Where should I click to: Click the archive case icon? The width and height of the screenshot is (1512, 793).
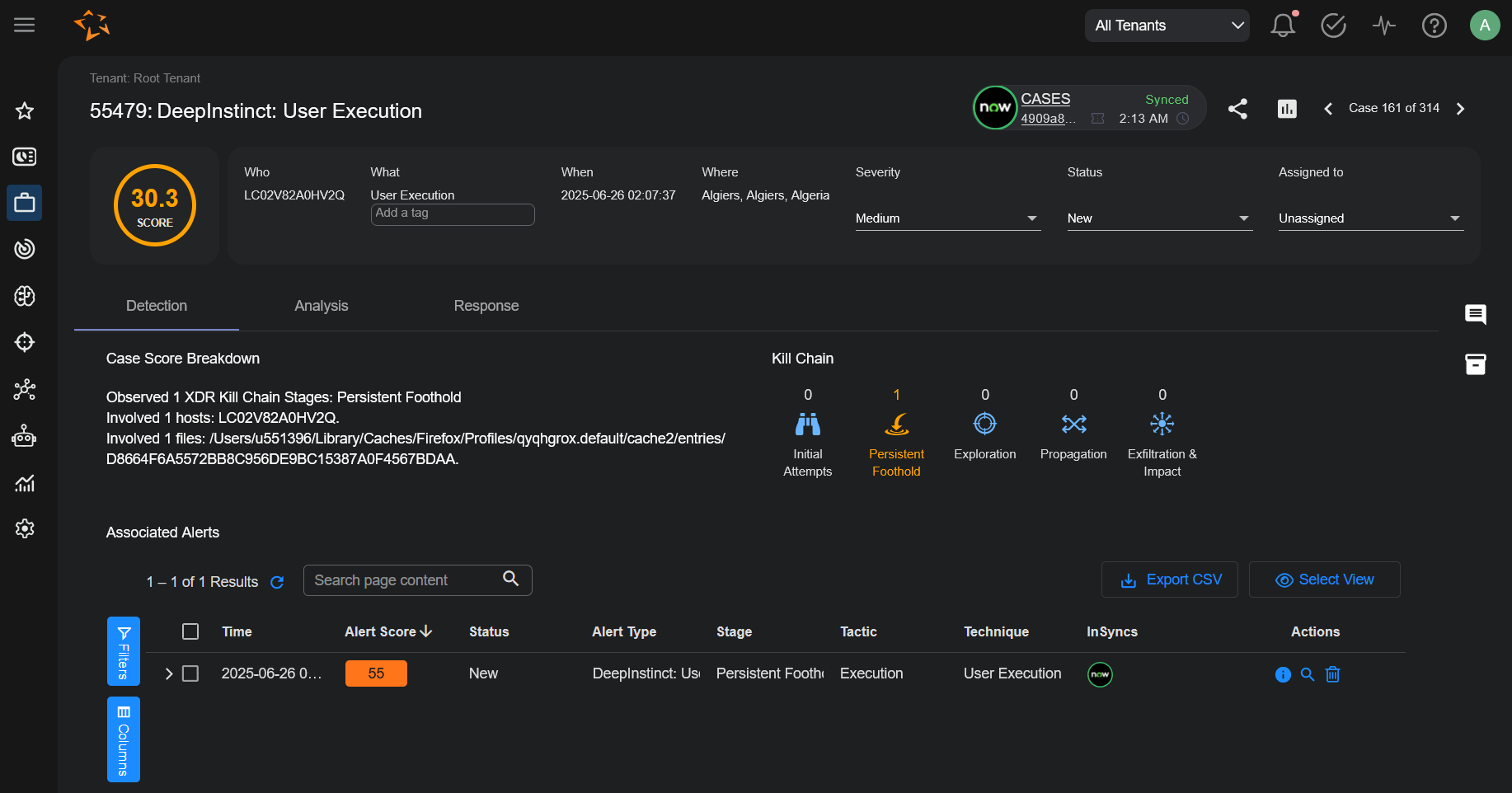(x=1475, y=364)
